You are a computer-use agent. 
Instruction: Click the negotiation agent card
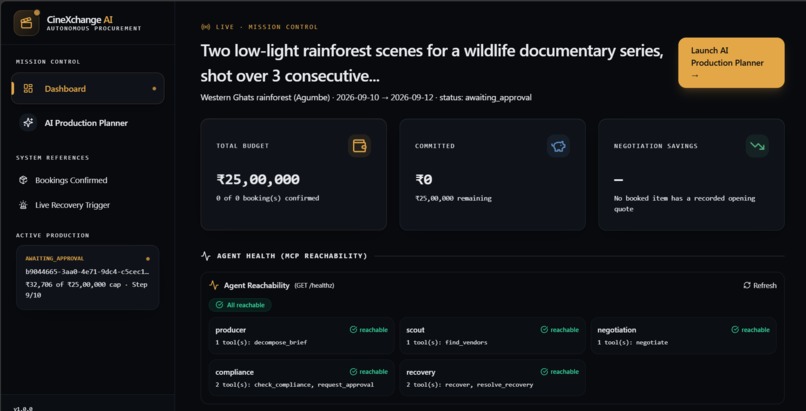[x=684, y=335]
